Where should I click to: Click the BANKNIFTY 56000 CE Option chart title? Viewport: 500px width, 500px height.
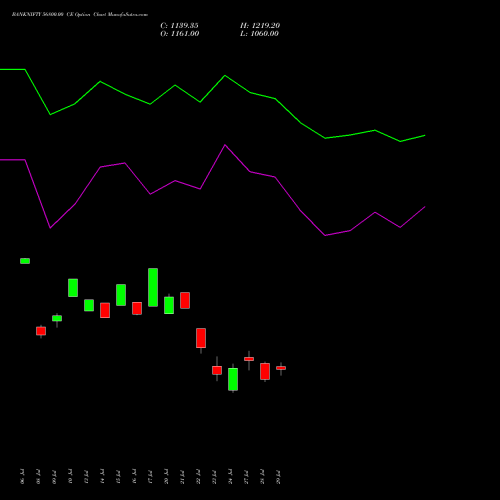point(80,14)
